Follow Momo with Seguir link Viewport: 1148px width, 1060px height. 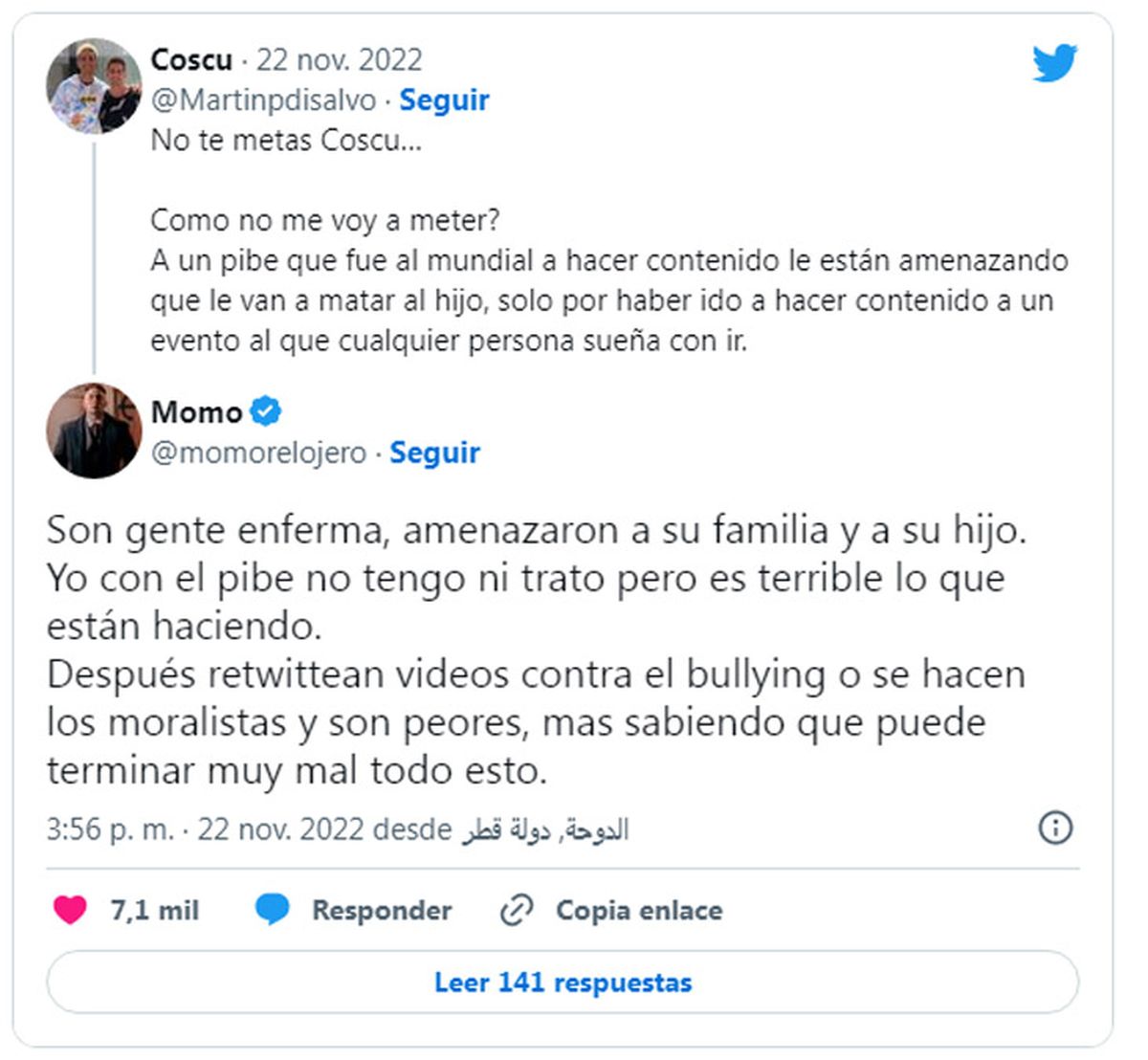[434, 453]
